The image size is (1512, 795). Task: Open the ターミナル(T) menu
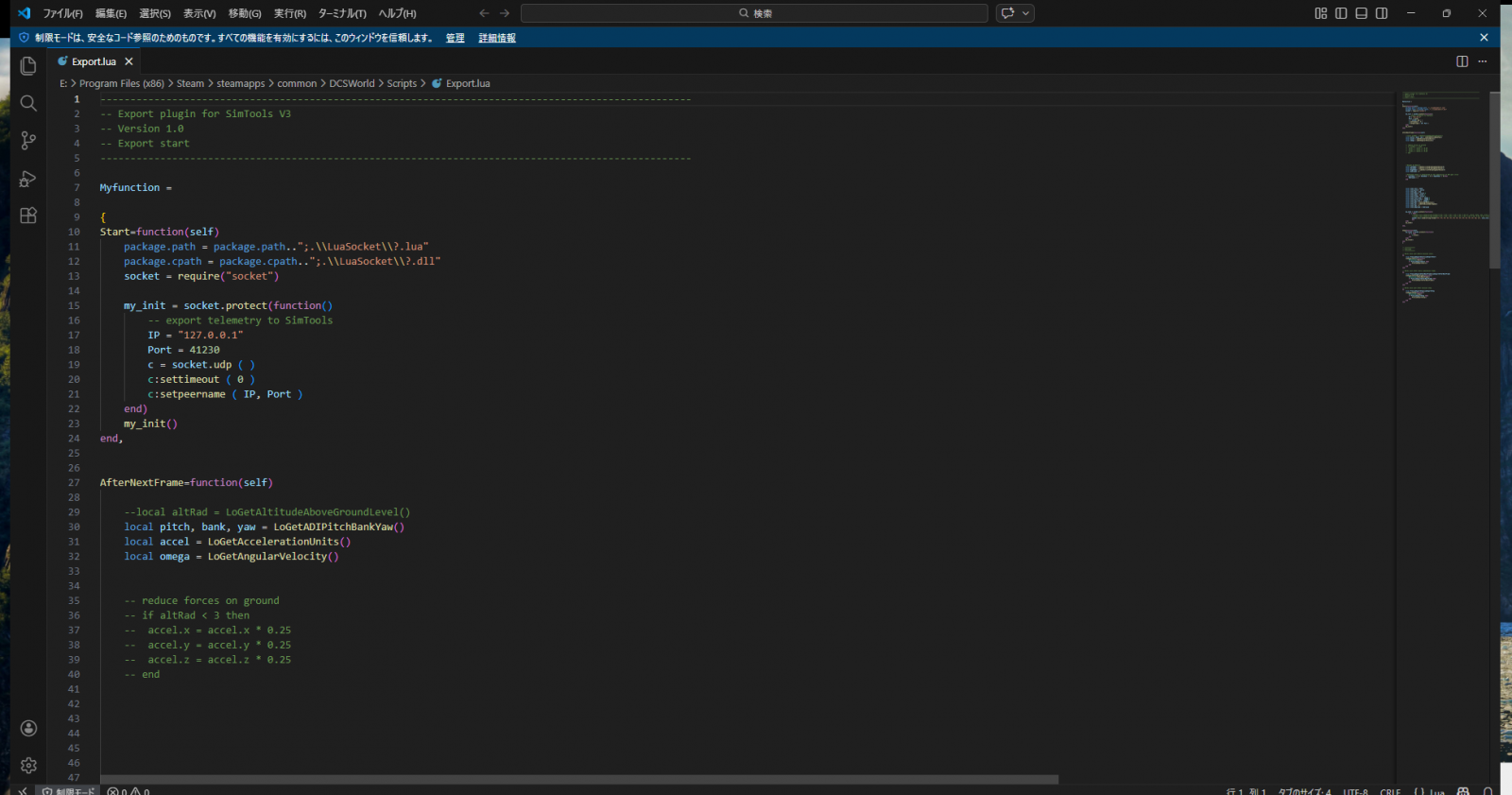(x=342, y=13)
